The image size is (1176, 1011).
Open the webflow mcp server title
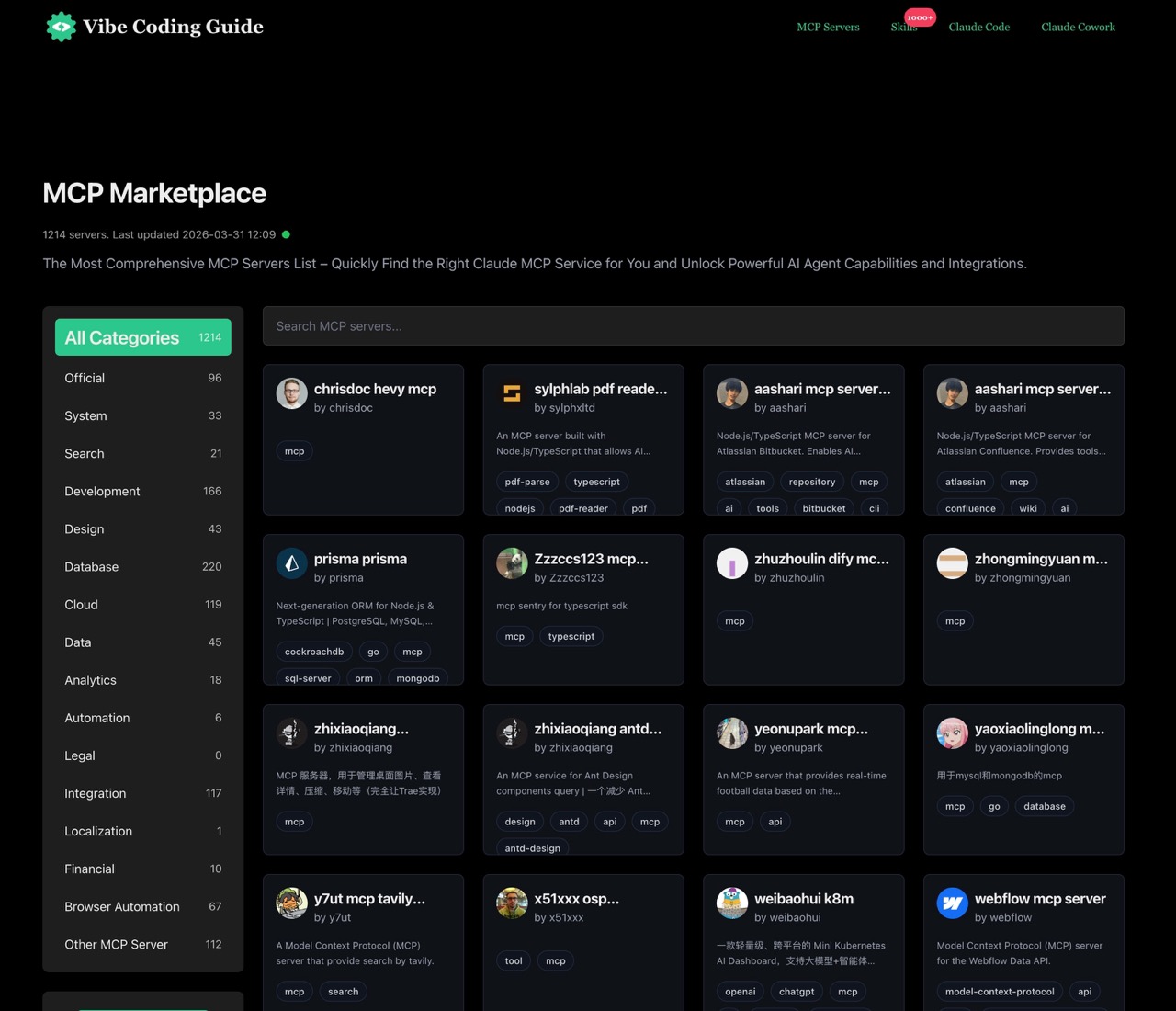tap(1040, 899)
